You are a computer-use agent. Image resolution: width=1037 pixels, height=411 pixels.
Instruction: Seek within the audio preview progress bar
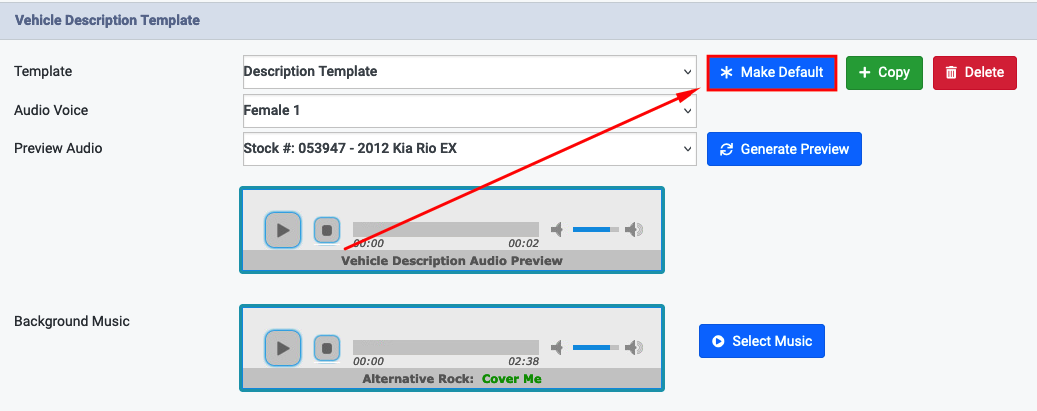click(446, 229)
